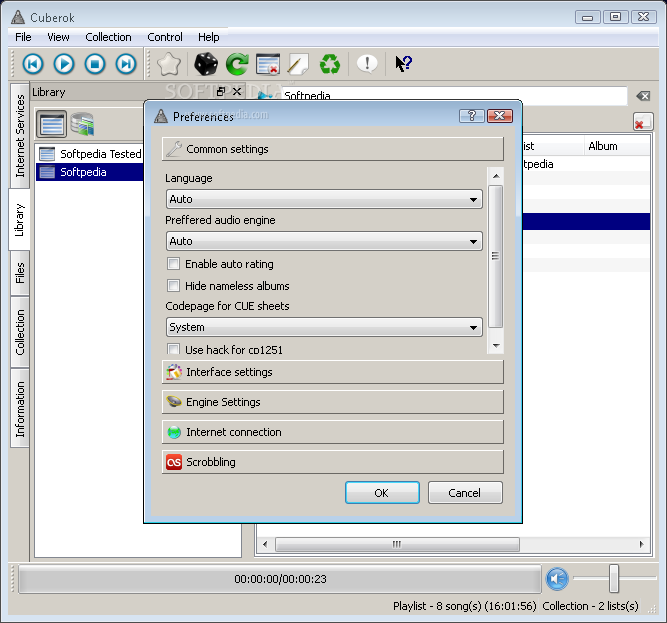Image resolution: width=667 pixels, height=623 pixels.
Task: Open the File menu
Action: point(23,37)
